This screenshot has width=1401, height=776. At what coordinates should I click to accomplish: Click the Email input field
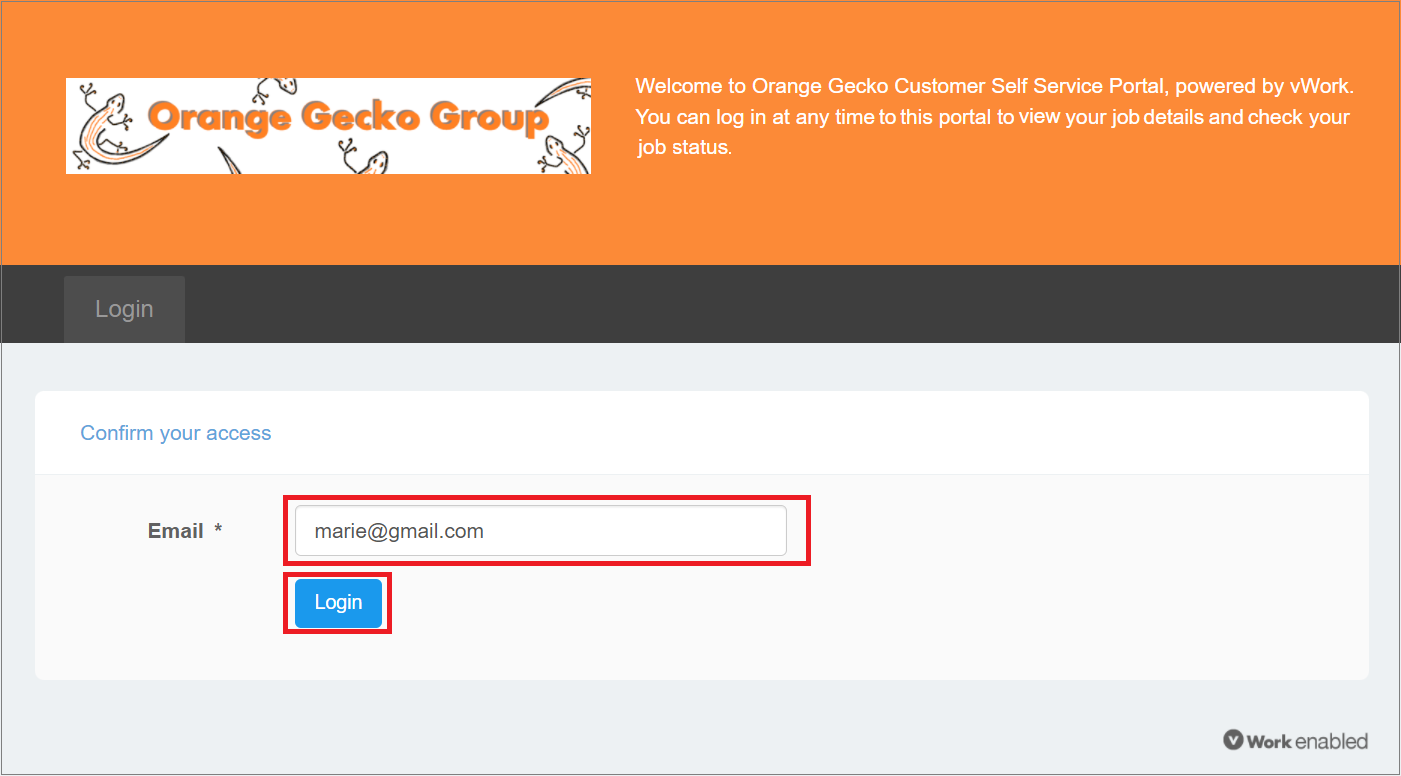click(x=541, y=531)
